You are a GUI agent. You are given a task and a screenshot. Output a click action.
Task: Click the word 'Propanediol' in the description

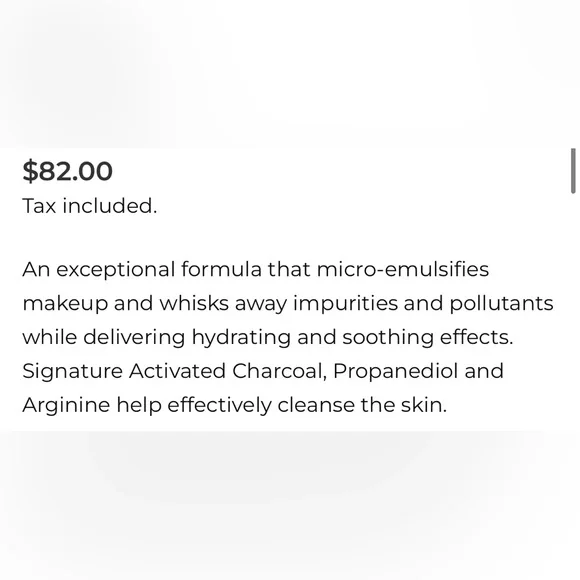coord(395,372)
